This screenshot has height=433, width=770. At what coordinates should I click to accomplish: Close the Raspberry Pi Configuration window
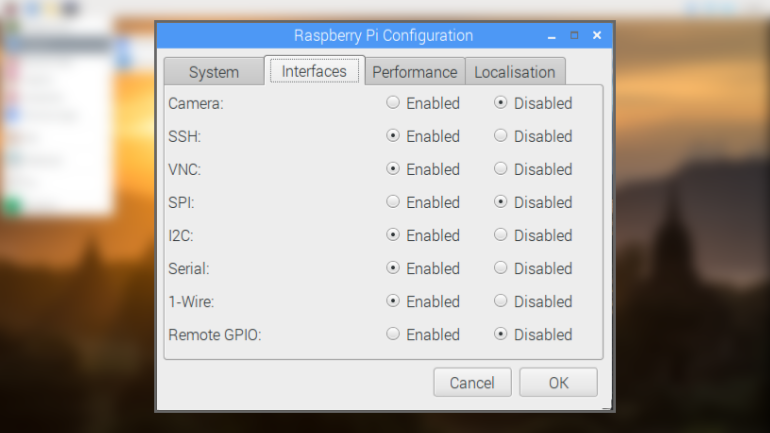597,35
